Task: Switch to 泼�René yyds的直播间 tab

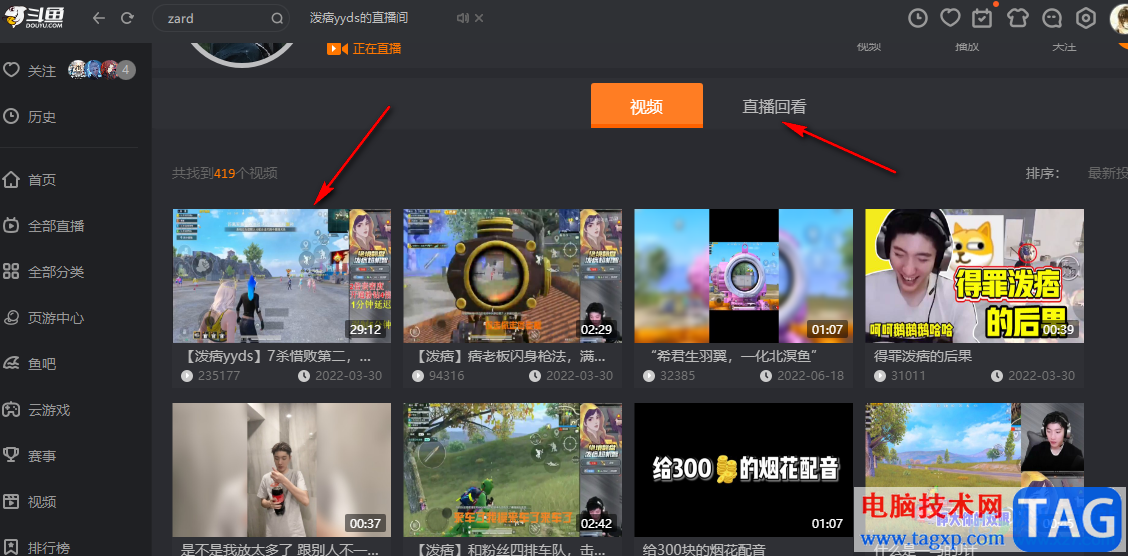Action: pos(359,18)
